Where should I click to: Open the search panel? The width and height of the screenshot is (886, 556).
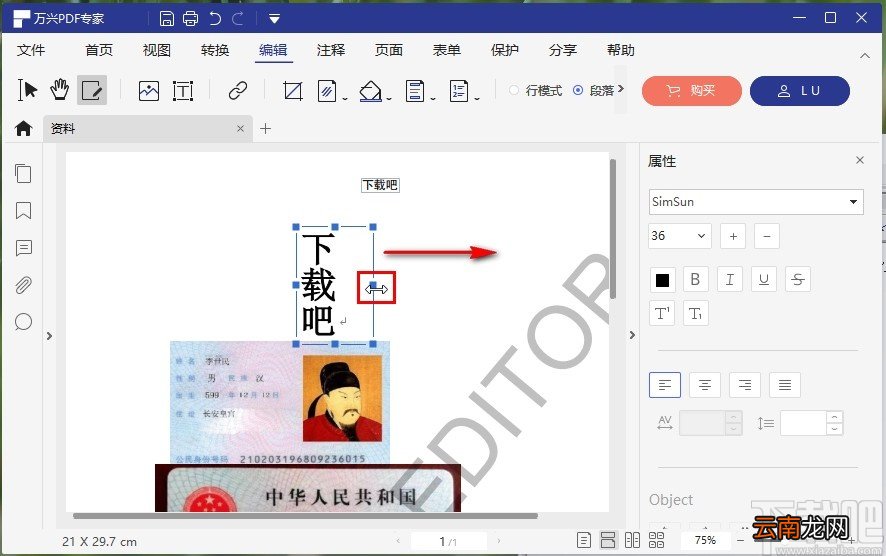point(23,322)
